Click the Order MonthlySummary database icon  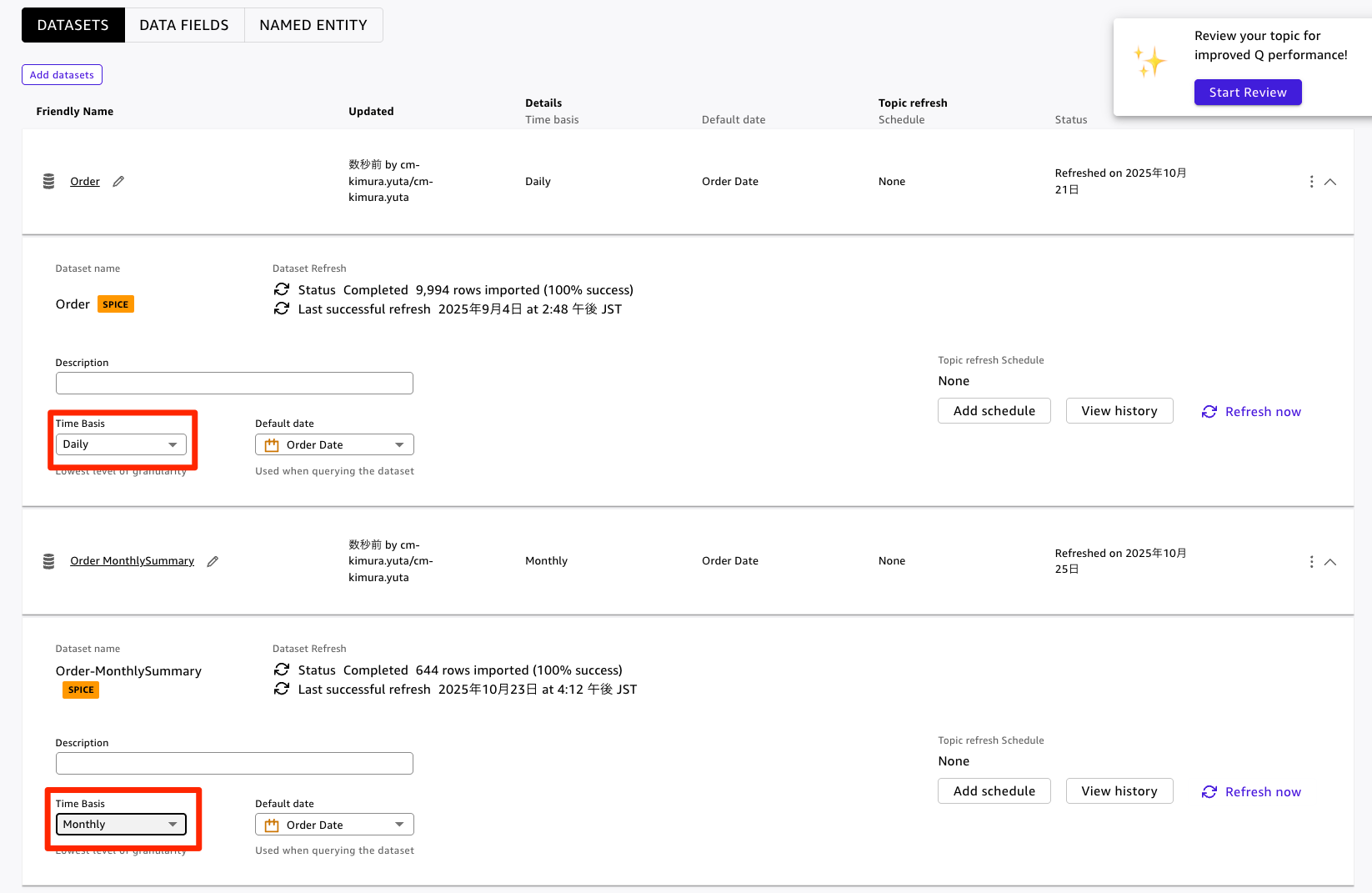pyautogui.click(x=48, y=561)
